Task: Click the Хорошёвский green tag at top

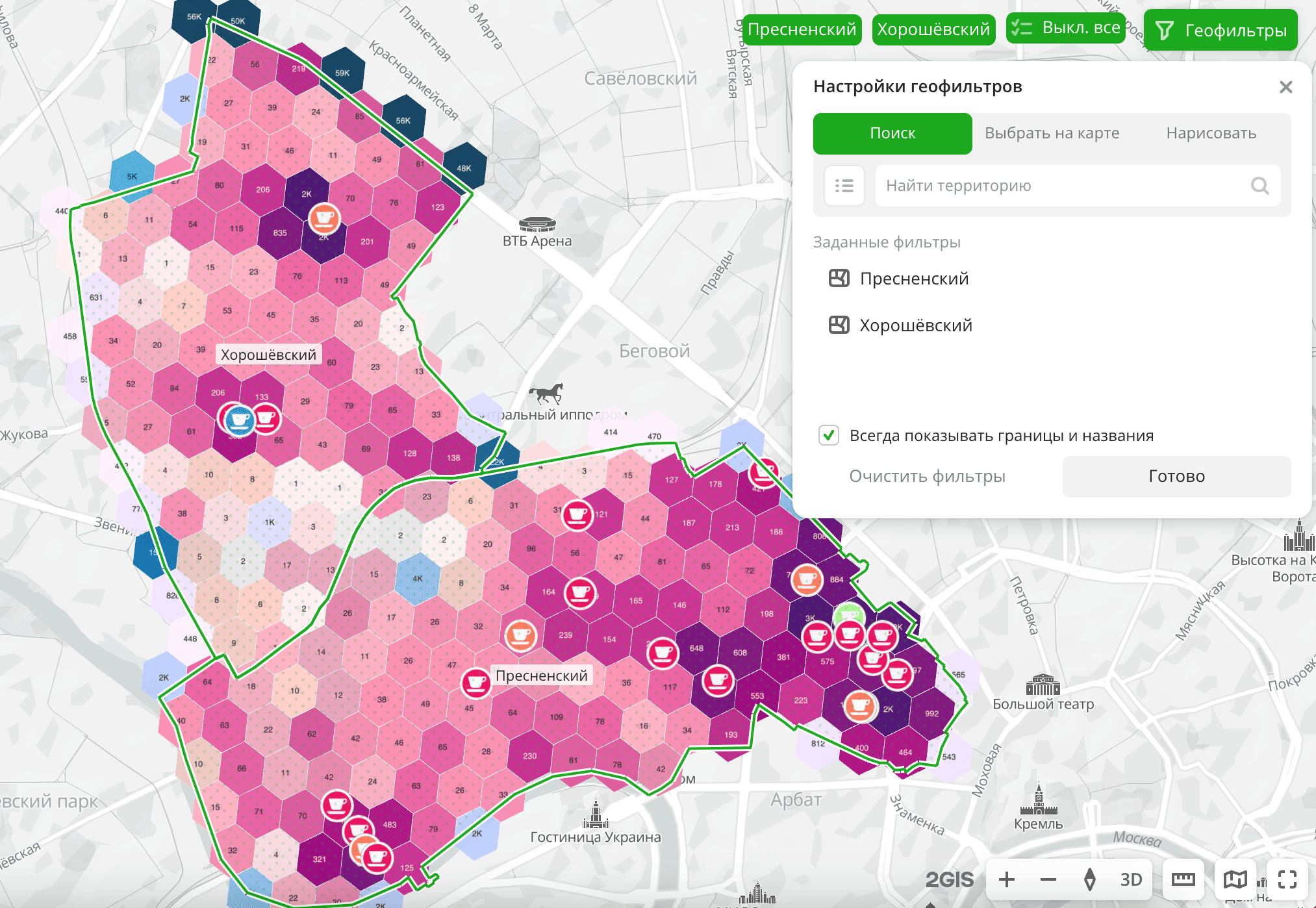Action: tap(933, 29)
